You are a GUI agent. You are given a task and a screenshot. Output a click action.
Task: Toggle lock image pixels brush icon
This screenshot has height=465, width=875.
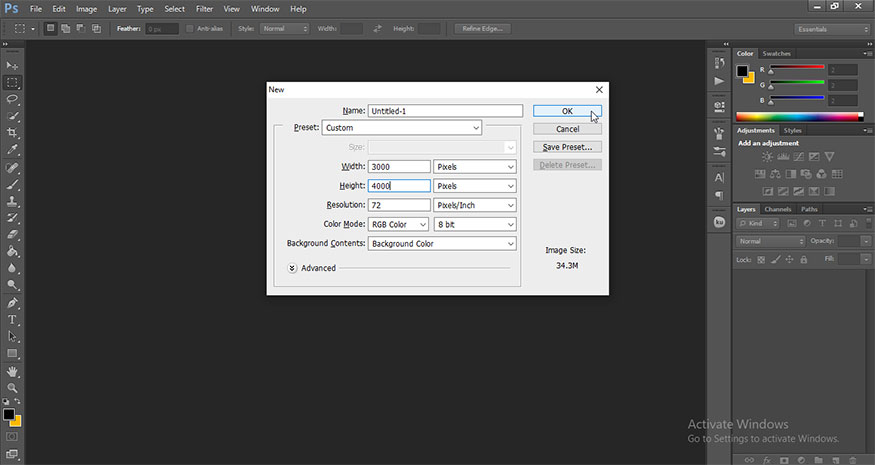pyautogui.click(x=776, y=260)
